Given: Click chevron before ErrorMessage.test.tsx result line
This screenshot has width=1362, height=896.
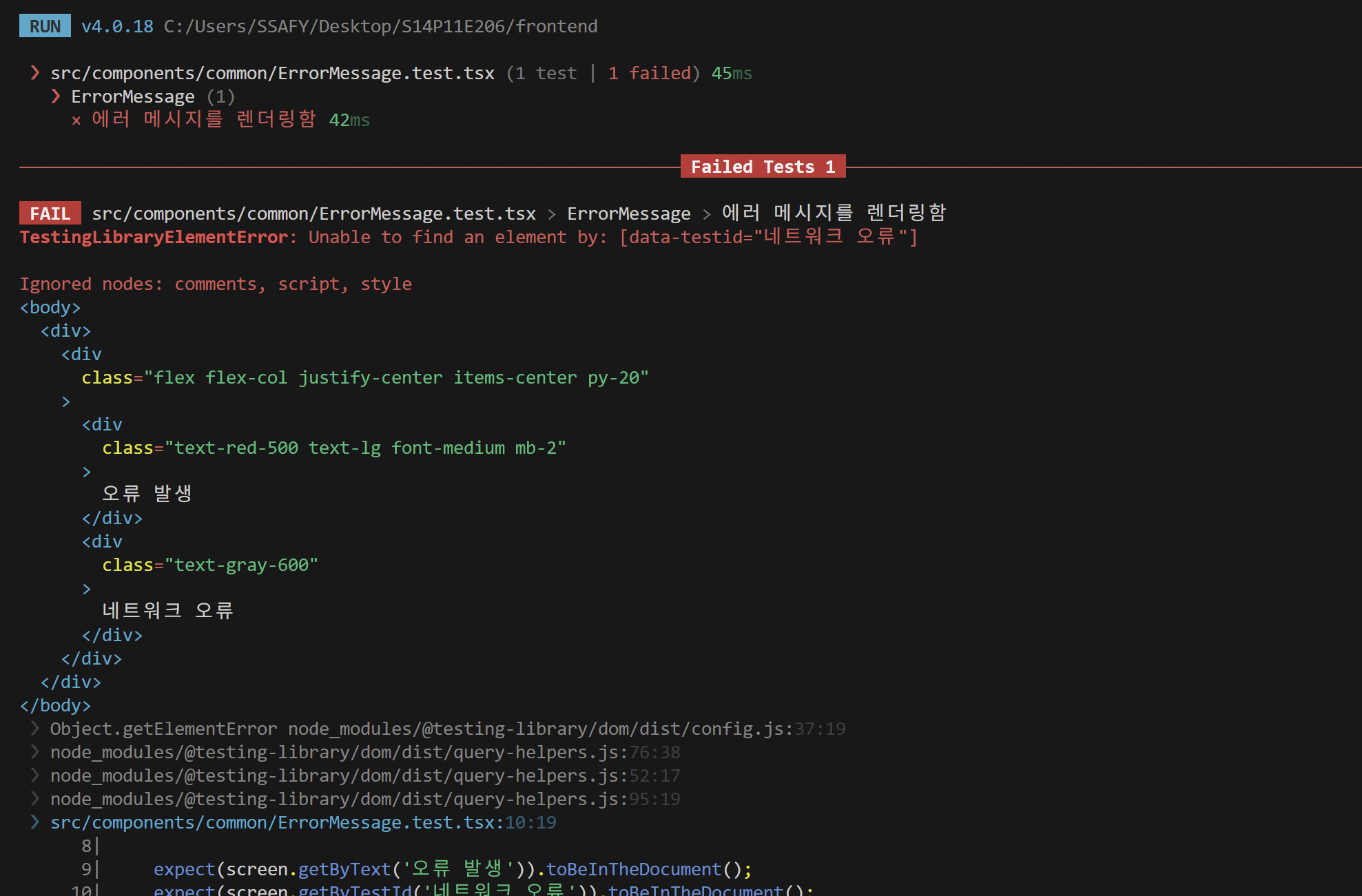Looking at the screenshot, I should 35,73.
